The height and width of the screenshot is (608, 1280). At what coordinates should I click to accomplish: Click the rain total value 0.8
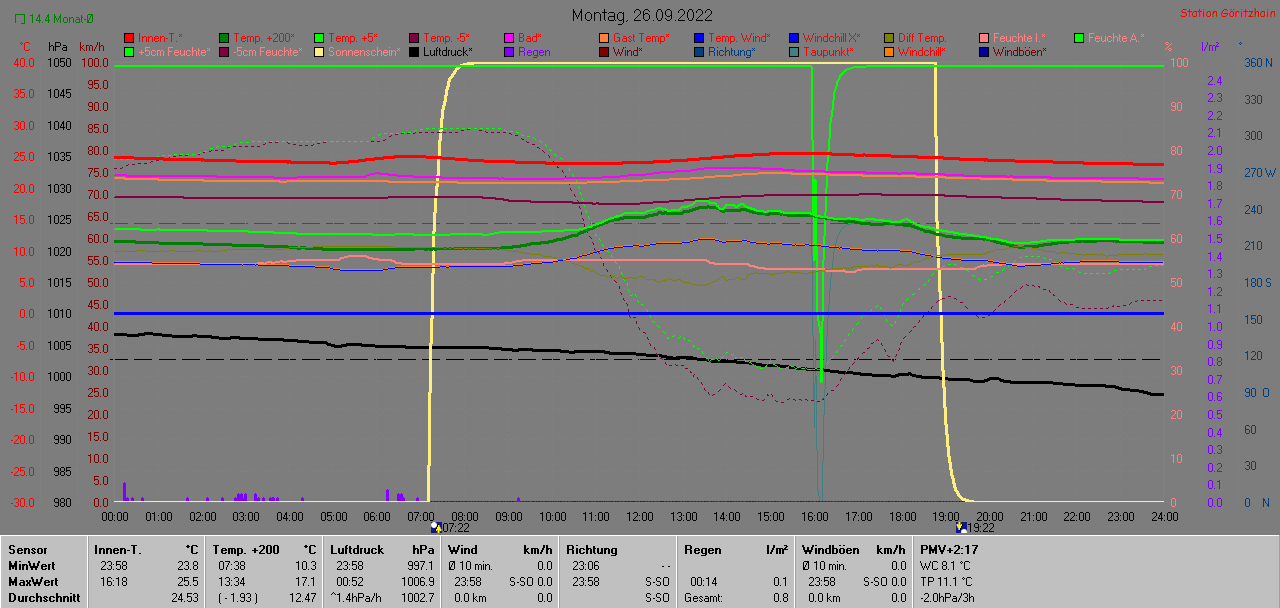pos(780,597)
